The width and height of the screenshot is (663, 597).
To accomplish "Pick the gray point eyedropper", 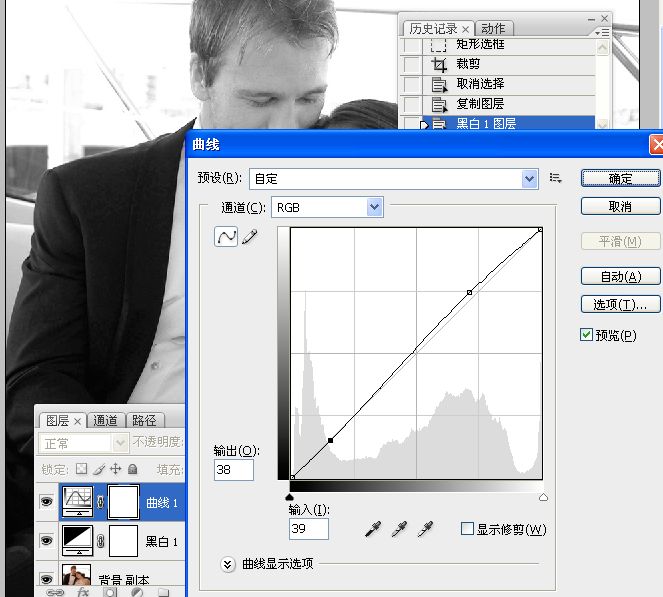I will point(399,529).
